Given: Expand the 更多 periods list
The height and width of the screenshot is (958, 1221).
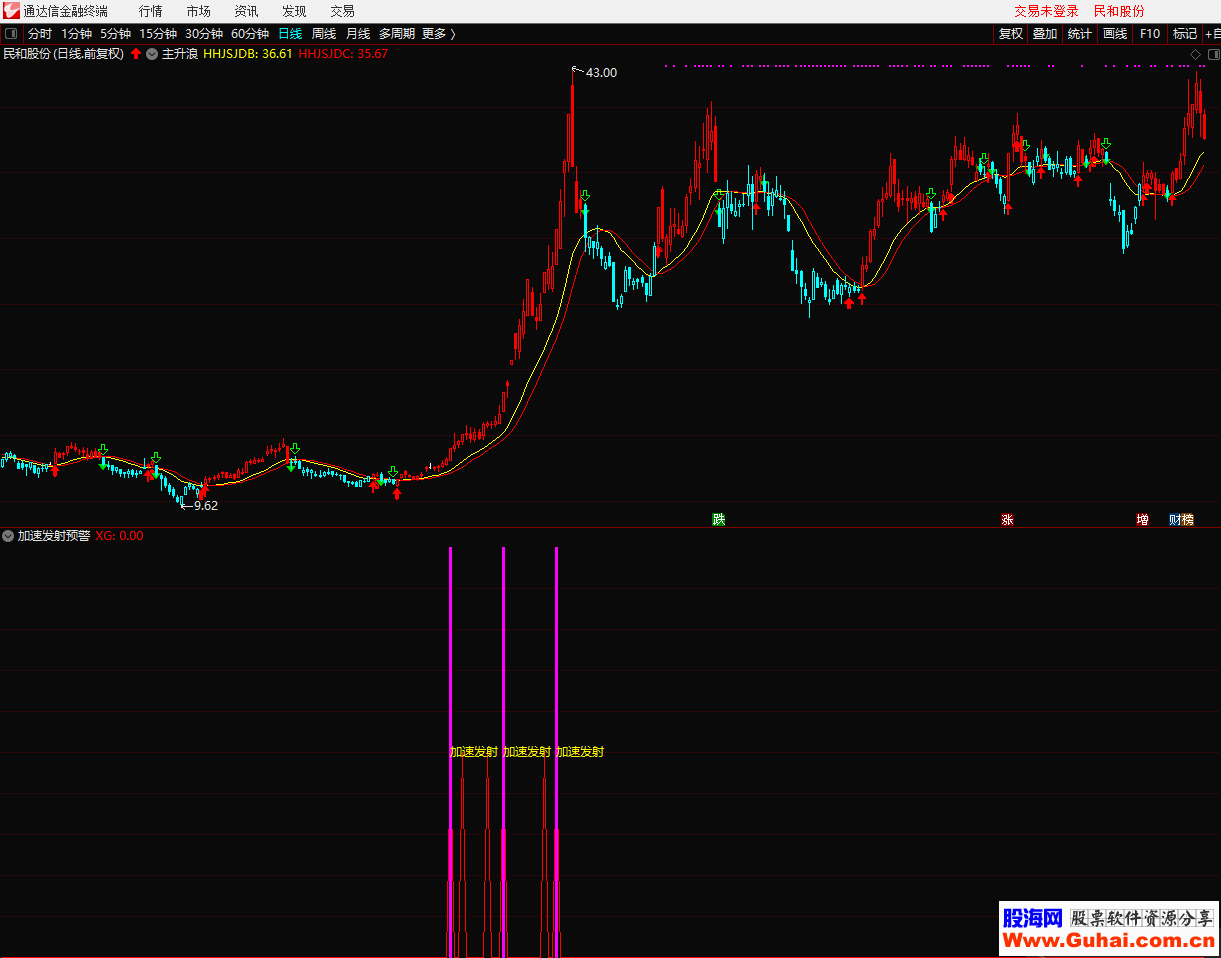Looking at the screenshot, I should coord(438,34).
